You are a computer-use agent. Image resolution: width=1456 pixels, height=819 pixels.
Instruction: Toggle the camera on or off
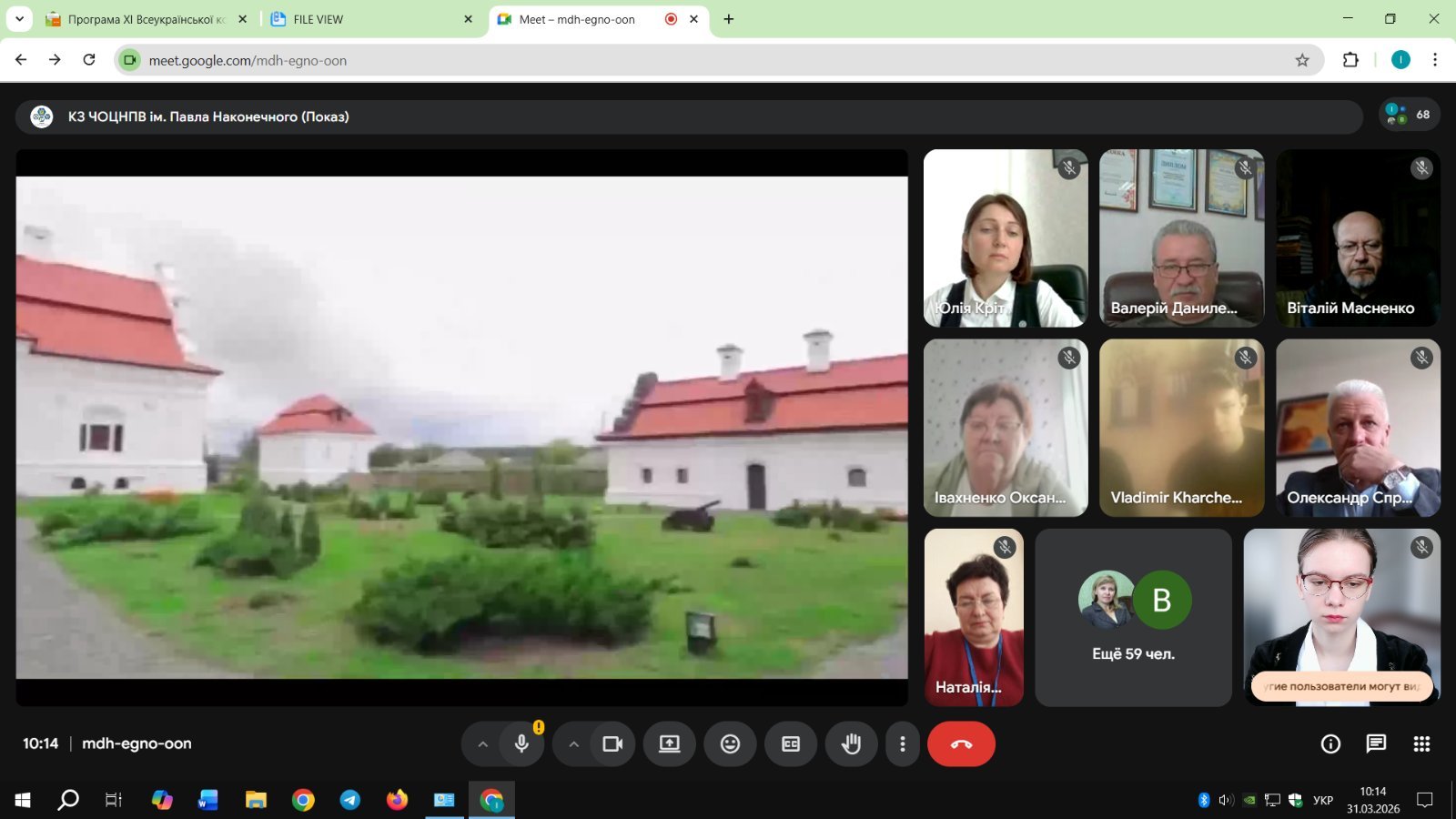coord(612,744)
